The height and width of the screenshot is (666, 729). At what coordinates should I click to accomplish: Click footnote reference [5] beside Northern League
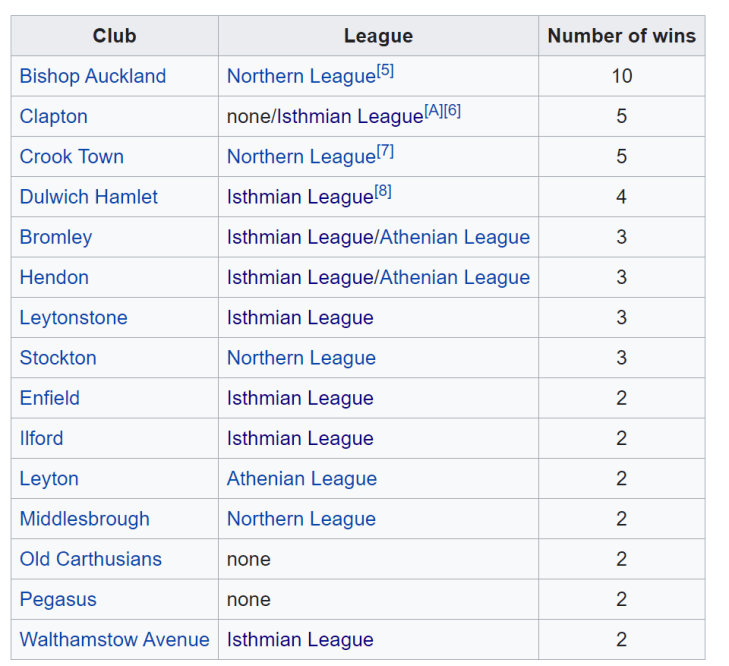coord(386,70)
